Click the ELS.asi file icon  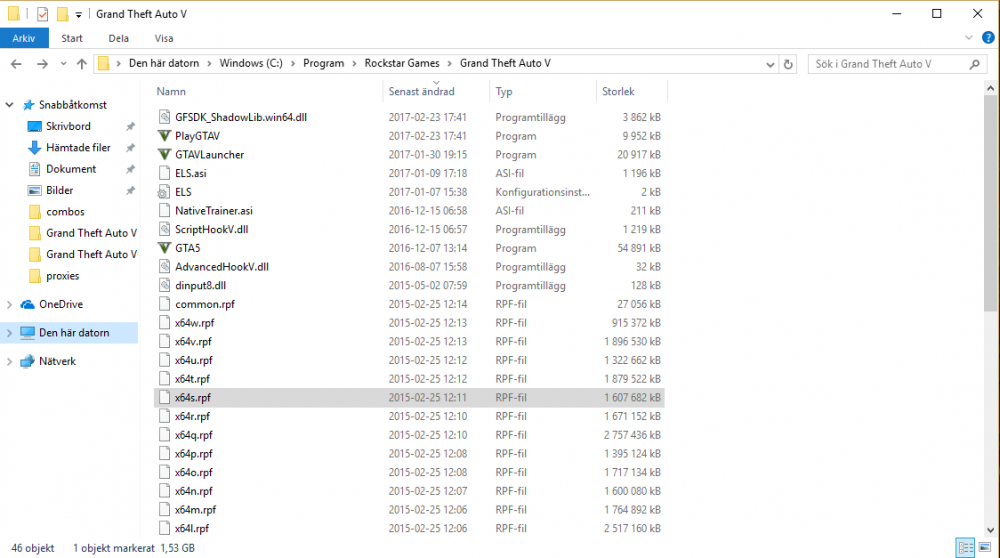(165, 173)
